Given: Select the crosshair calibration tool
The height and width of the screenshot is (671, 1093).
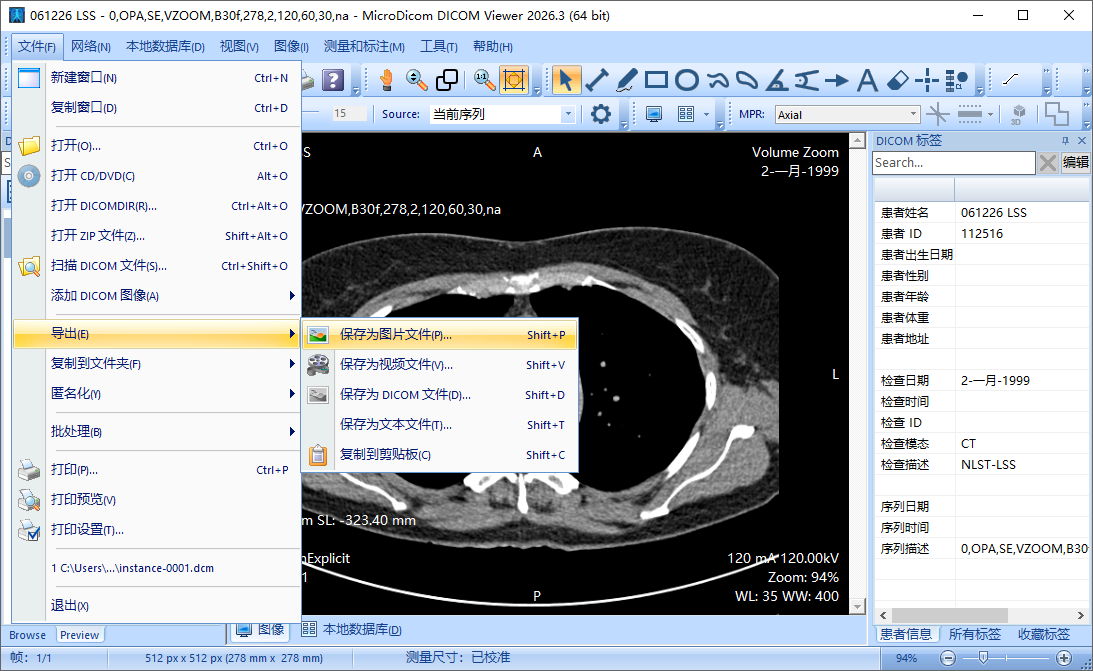Looking at the screenshot, I should point(927,80).
